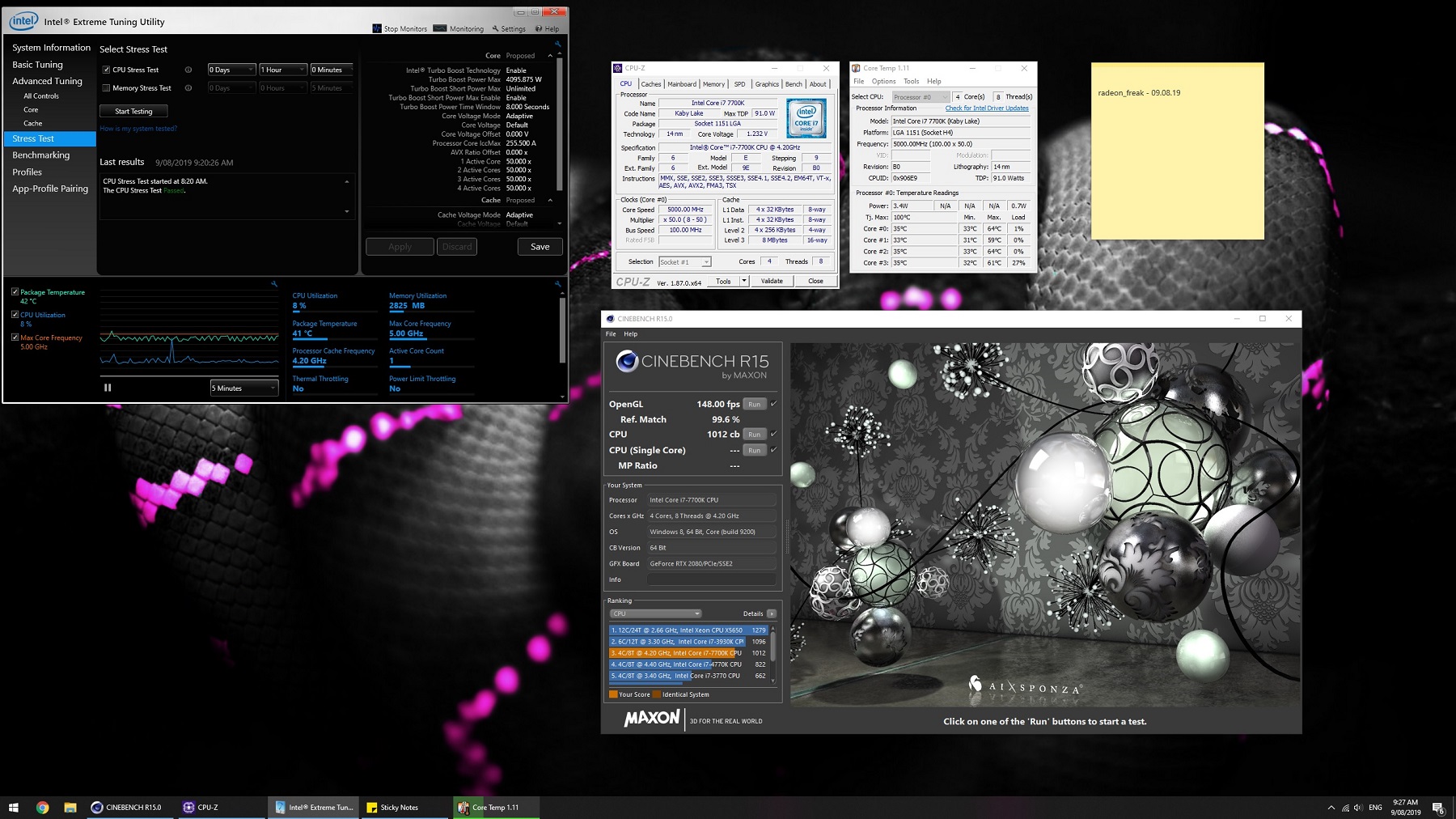1456x819 pixels.
Task: Select ranking row 'Intel Xeon CPU X5650'
Action: [688, 630]
